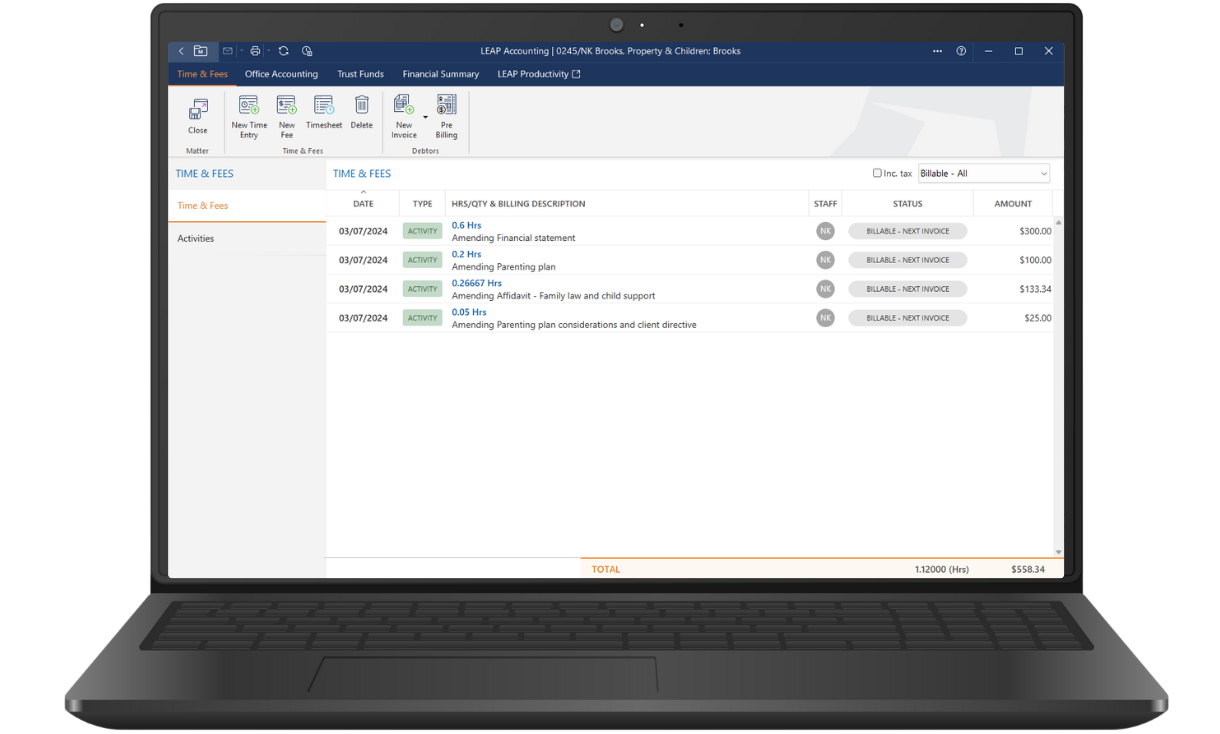The width and height of the screenshot is (1220, 734).
Task: Click Close matter ribbon button
Action: pos(198,117)
